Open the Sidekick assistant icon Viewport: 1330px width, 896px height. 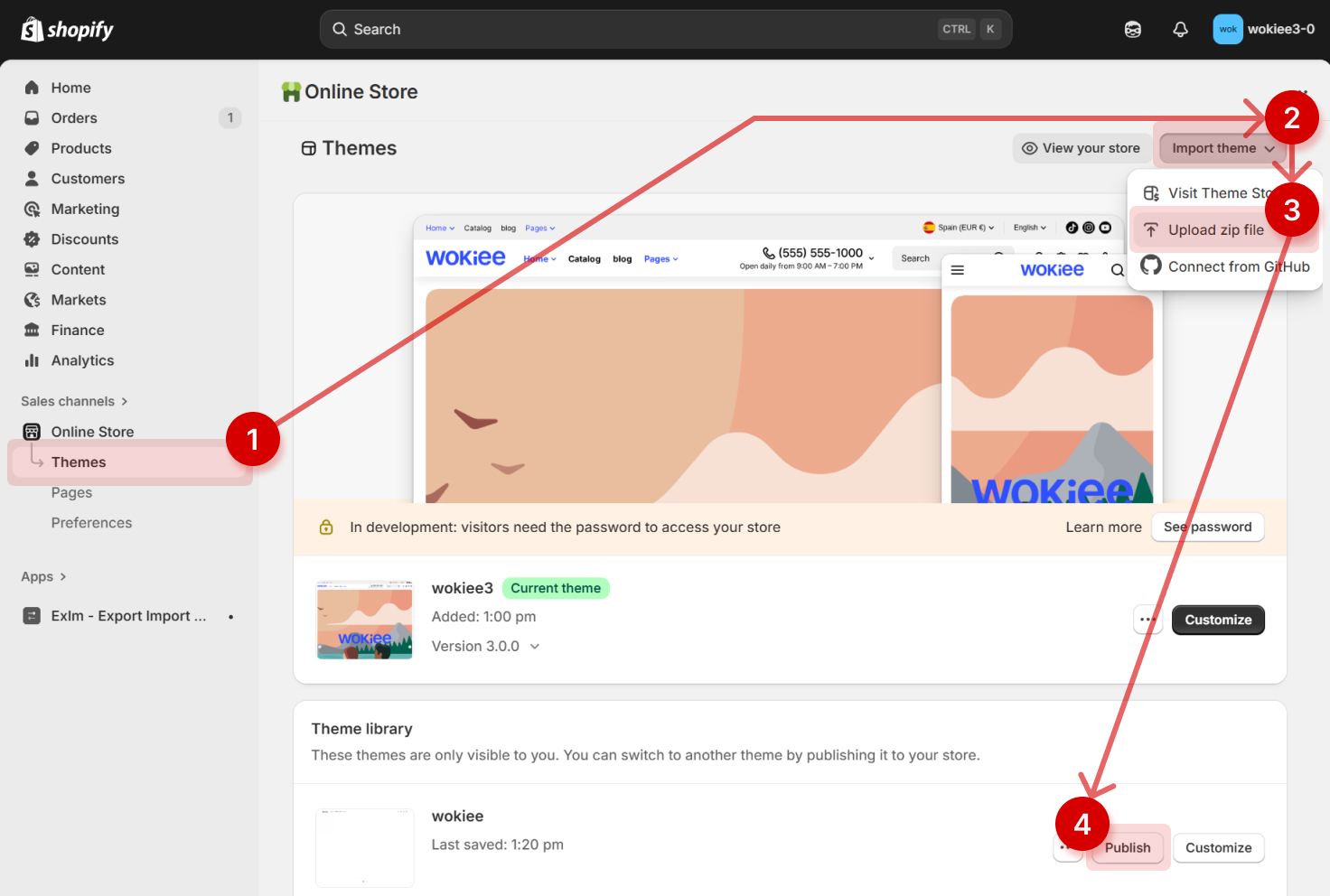pyautogui.click(x=1132, y=30)
